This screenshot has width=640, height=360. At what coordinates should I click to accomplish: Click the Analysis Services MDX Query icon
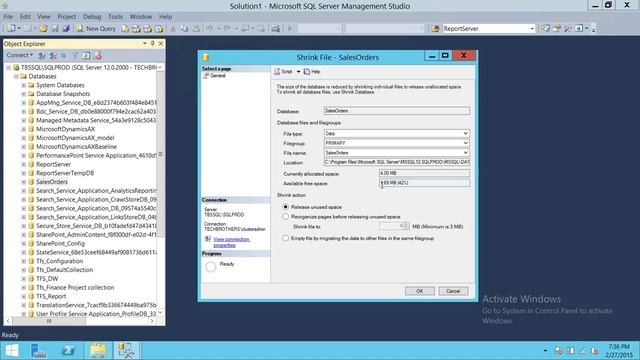136,29
